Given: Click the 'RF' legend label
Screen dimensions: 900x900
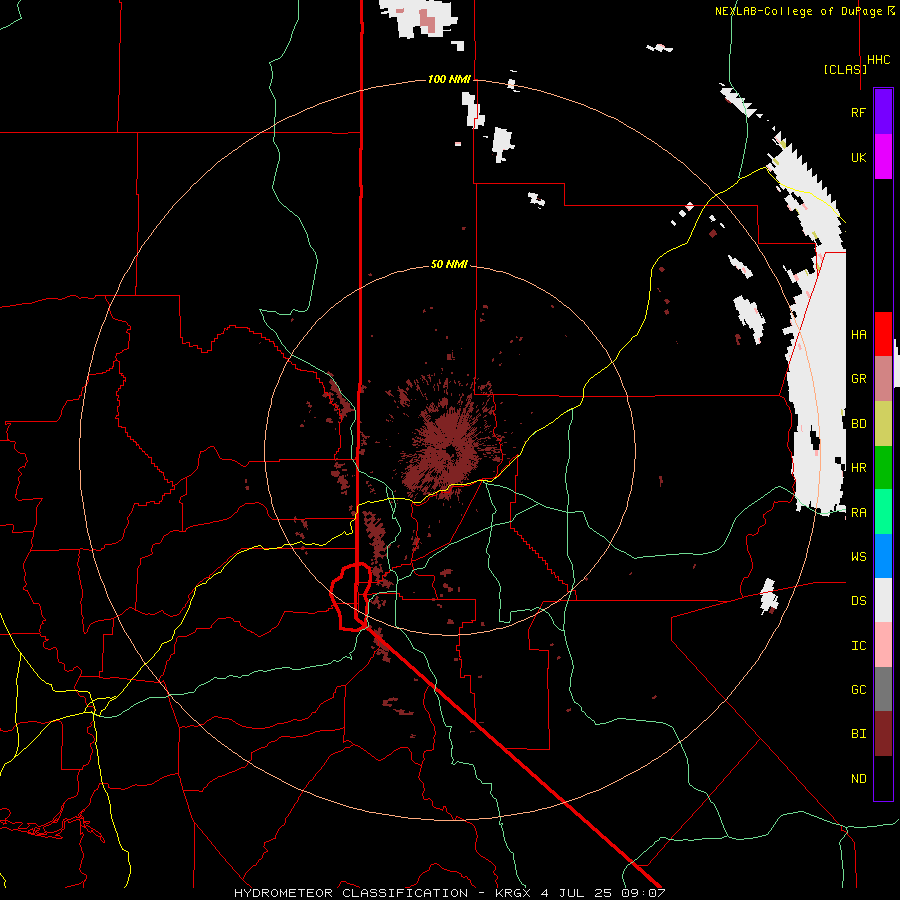Looking at the screenshot, I should pyautogui.click(x=858, y=112).
